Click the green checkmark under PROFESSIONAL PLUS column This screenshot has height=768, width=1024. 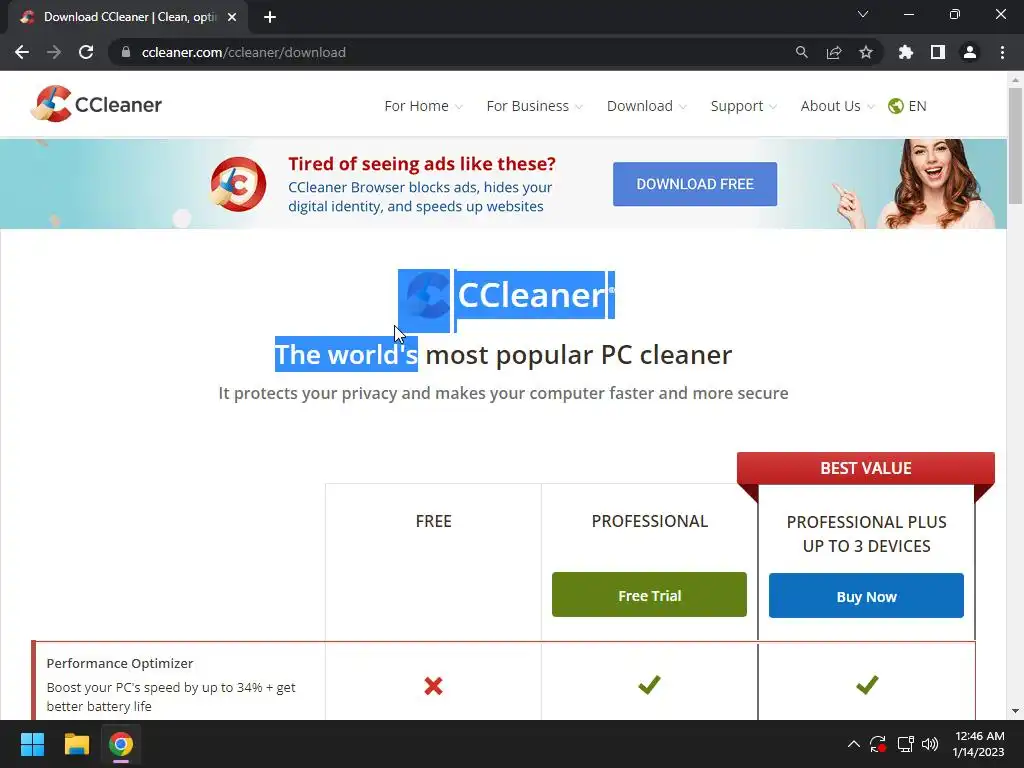867,684
